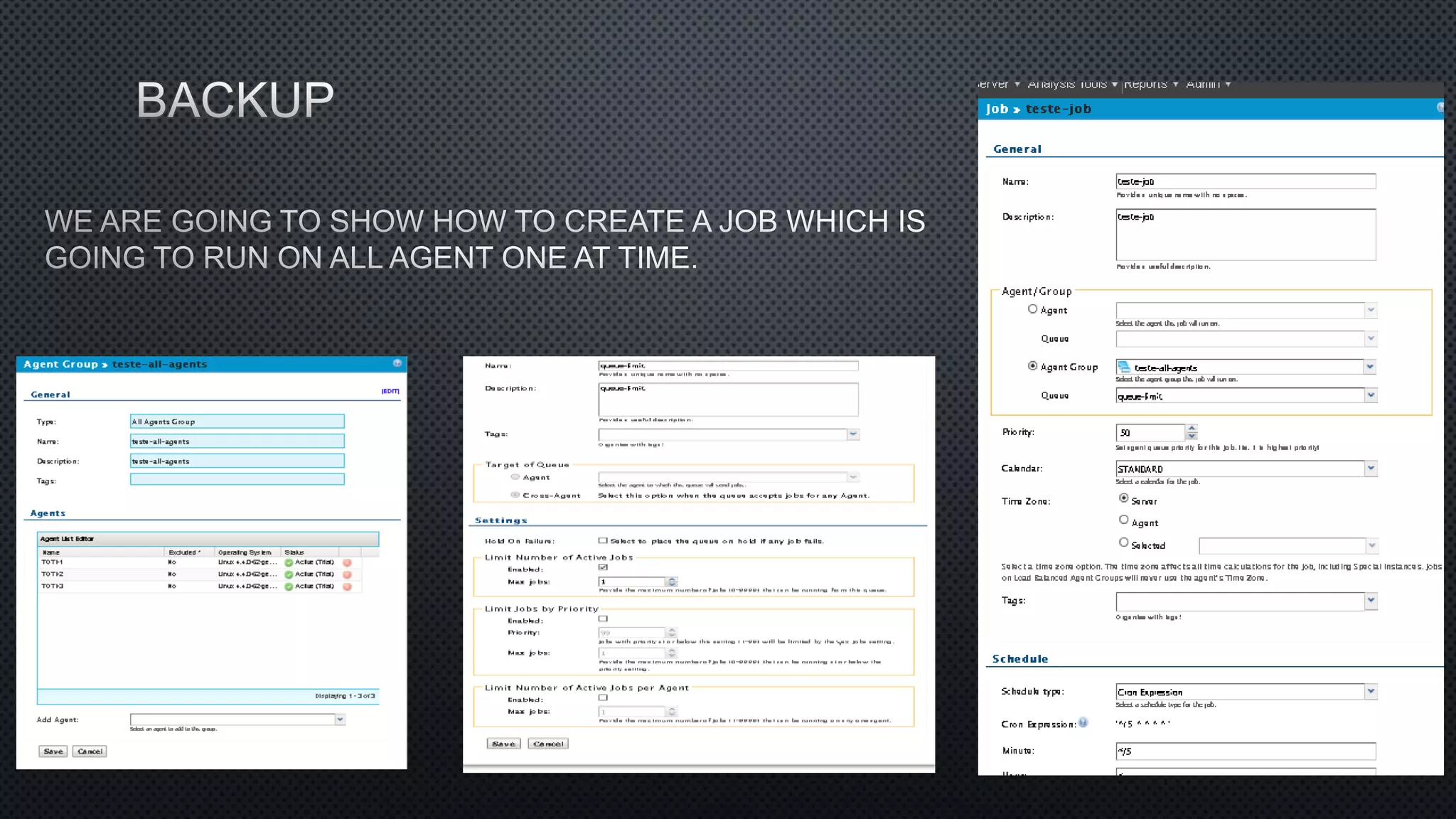This screenshot has height=819, width=1456.
Task: Click Tags field in Agent Group
Action: click(x=237, y=479)
